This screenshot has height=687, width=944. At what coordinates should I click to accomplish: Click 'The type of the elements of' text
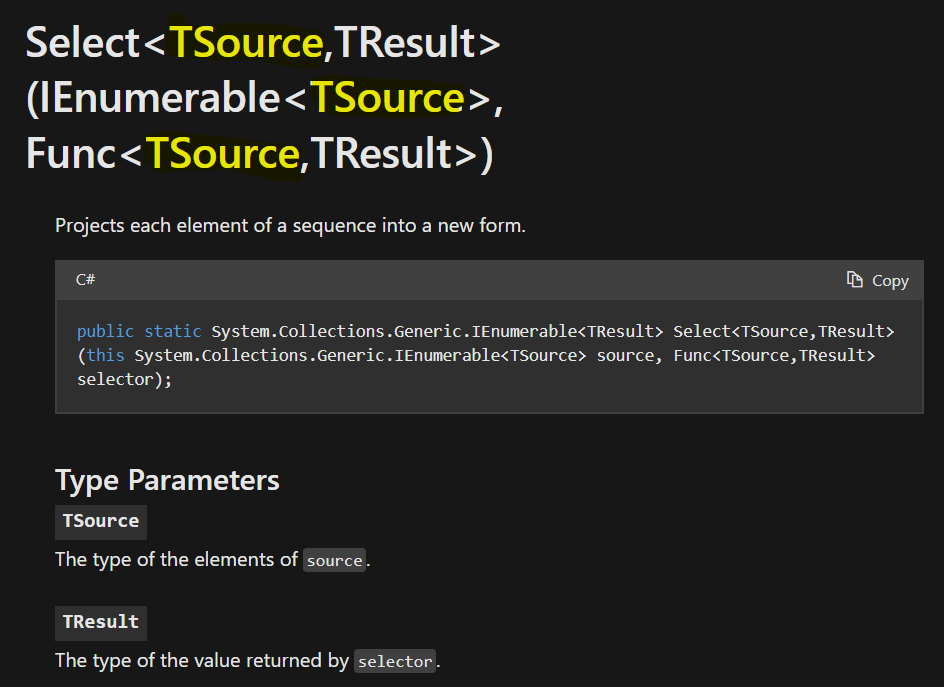176,559
